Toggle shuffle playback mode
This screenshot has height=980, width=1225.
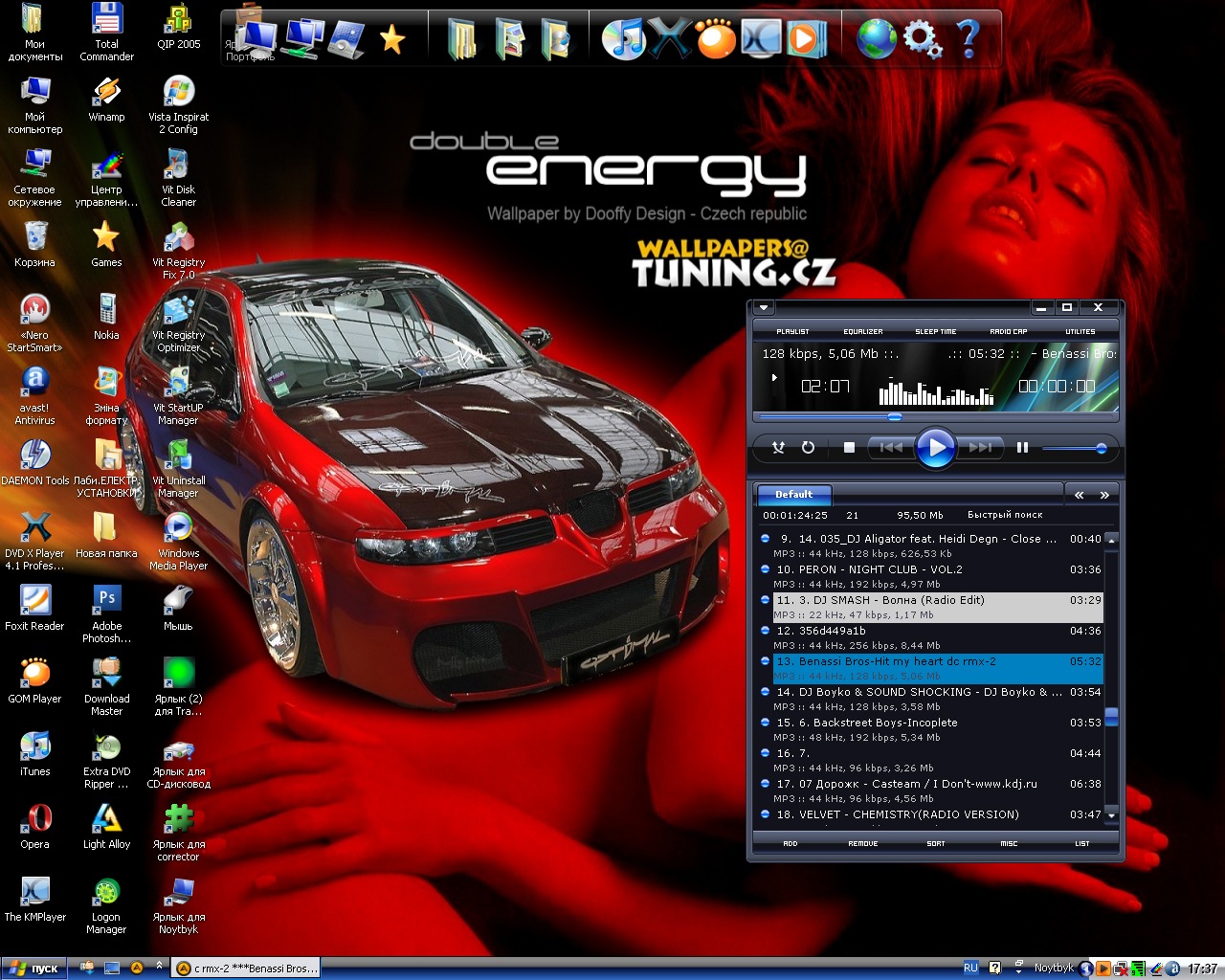pos(779,448)
